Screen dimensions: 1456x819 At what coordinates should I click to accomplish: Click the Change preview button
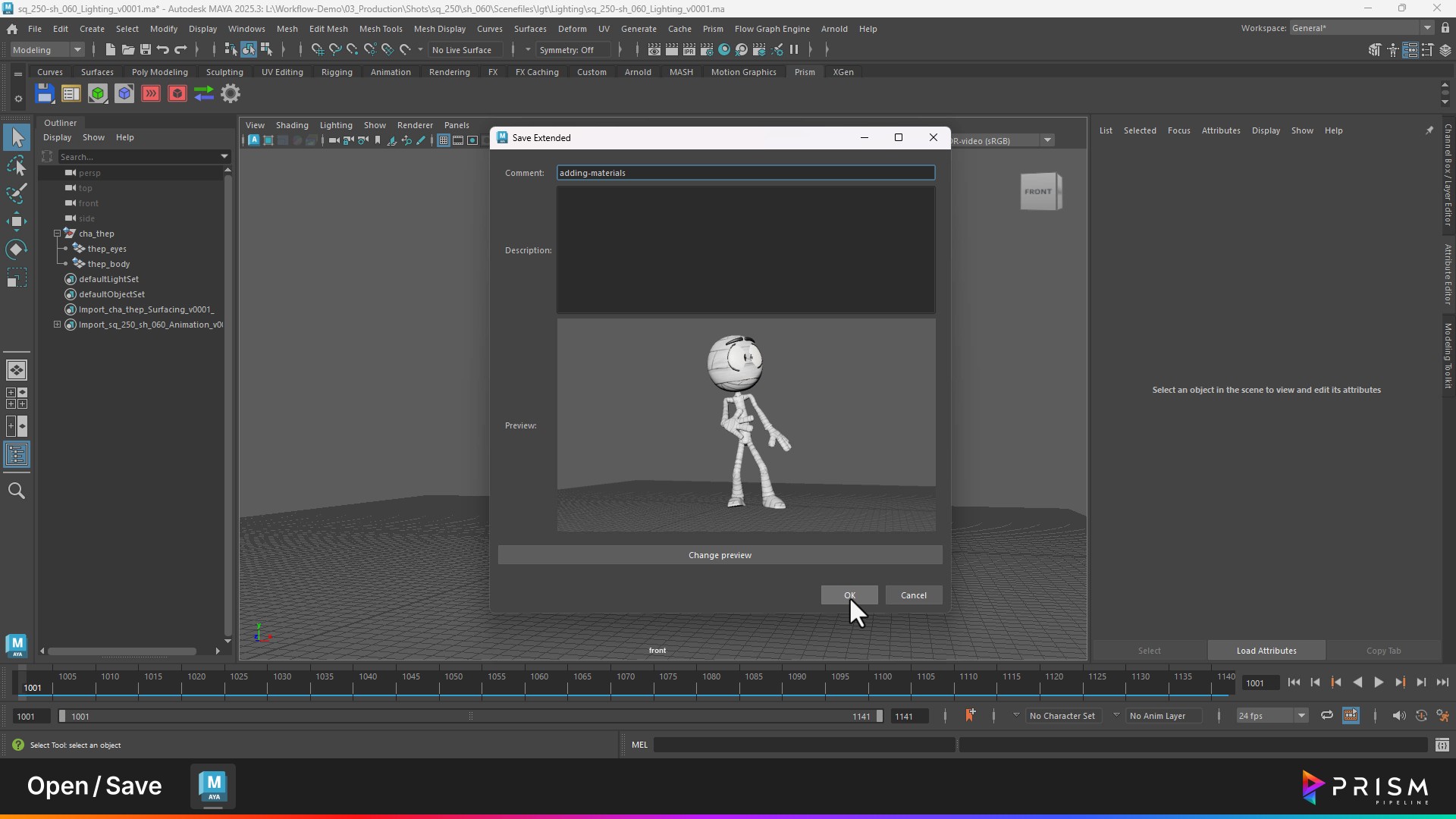720,555
